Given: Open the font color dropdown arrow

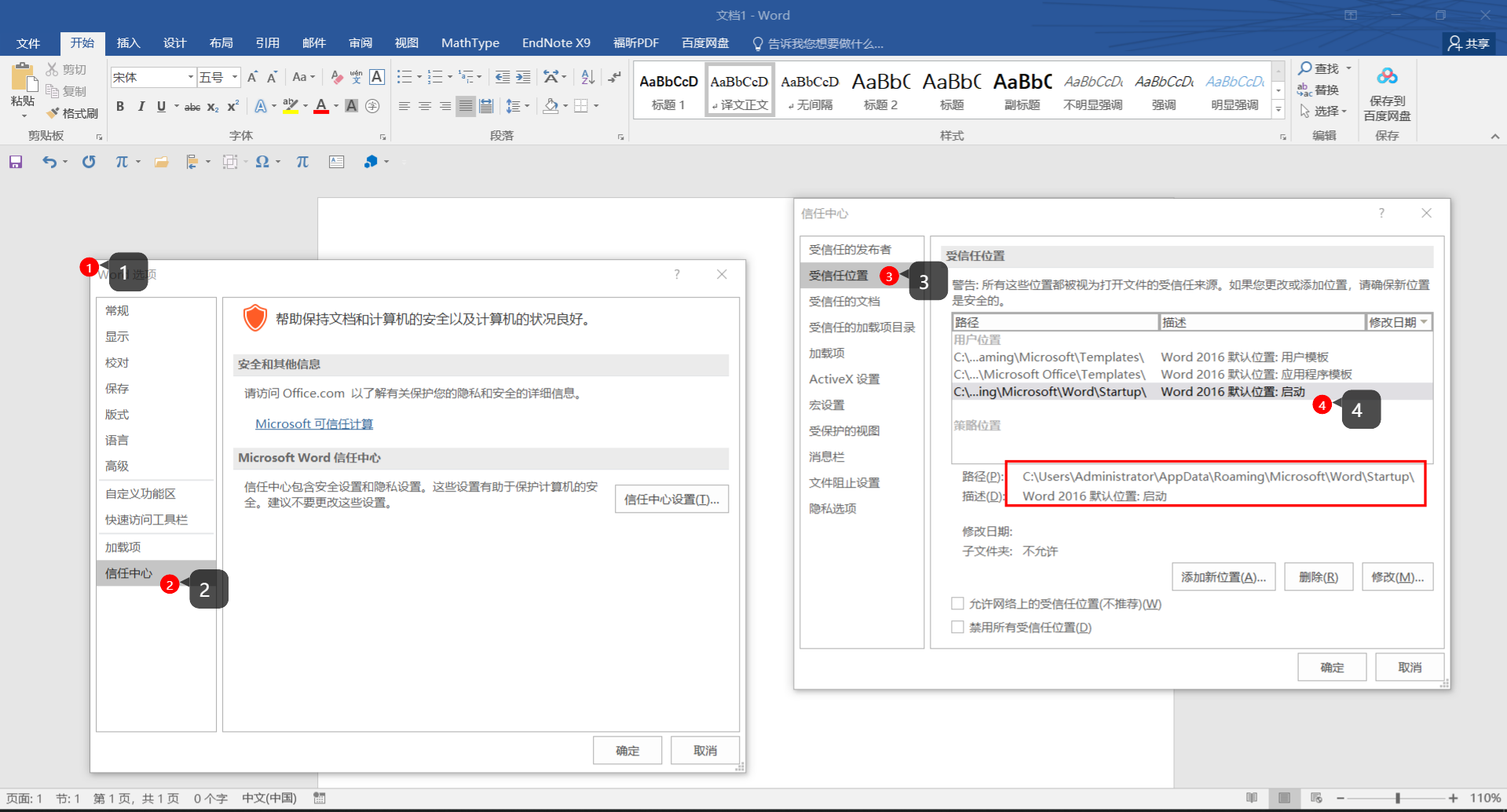Looking at the screenshot, I should coord(336,107).
